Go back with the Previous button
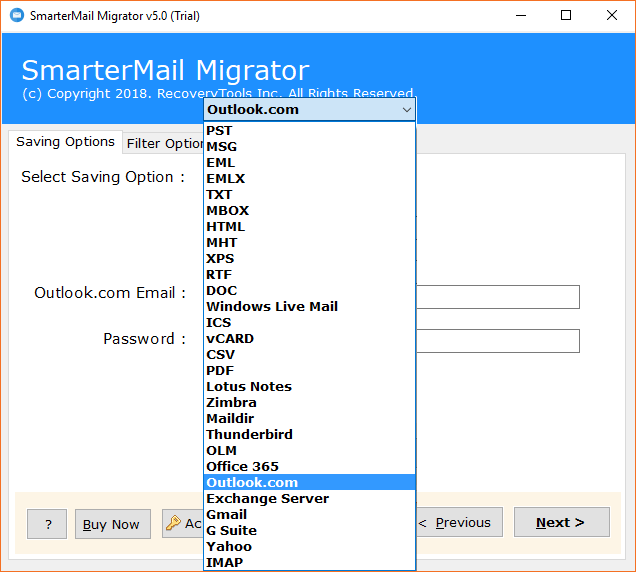Image resolution: width=636 pixels, height=572 pixels. tap(459, 522)
